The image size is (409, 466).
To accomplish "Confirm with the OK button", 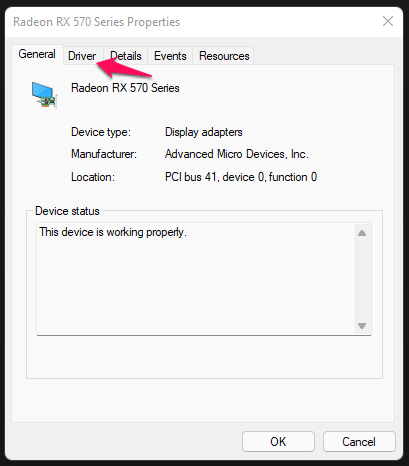I will coord(278,442).
